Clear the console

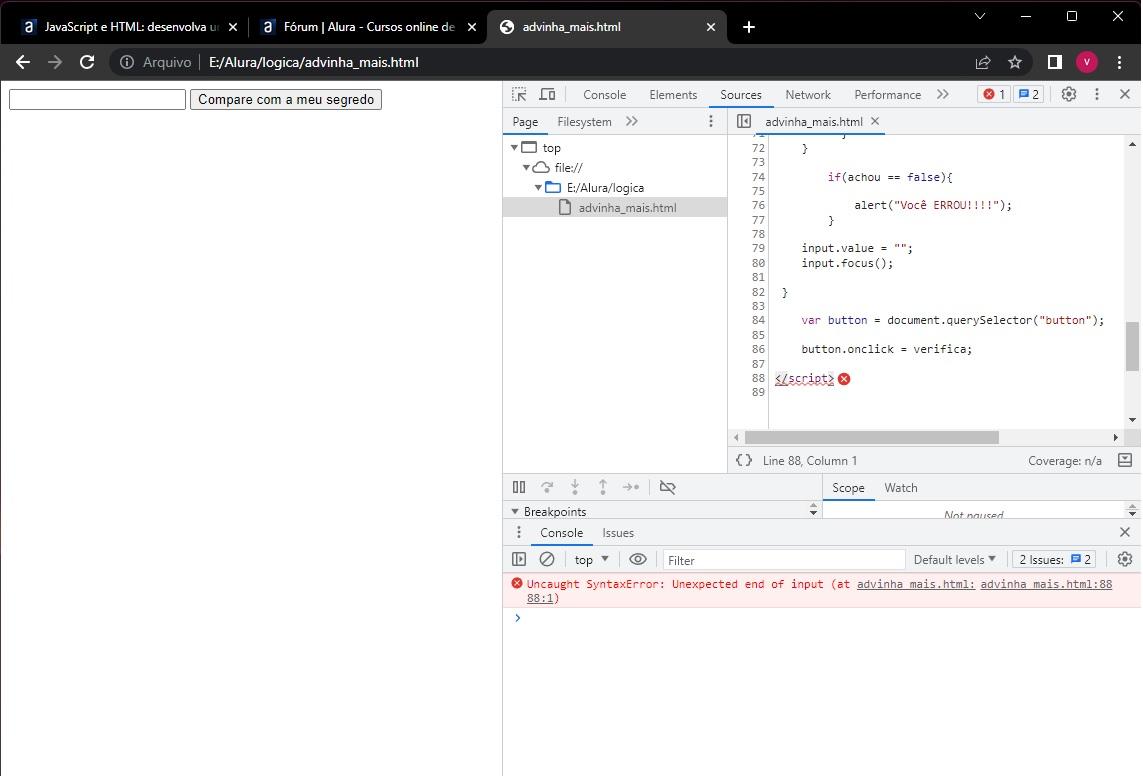coord(547,559)
